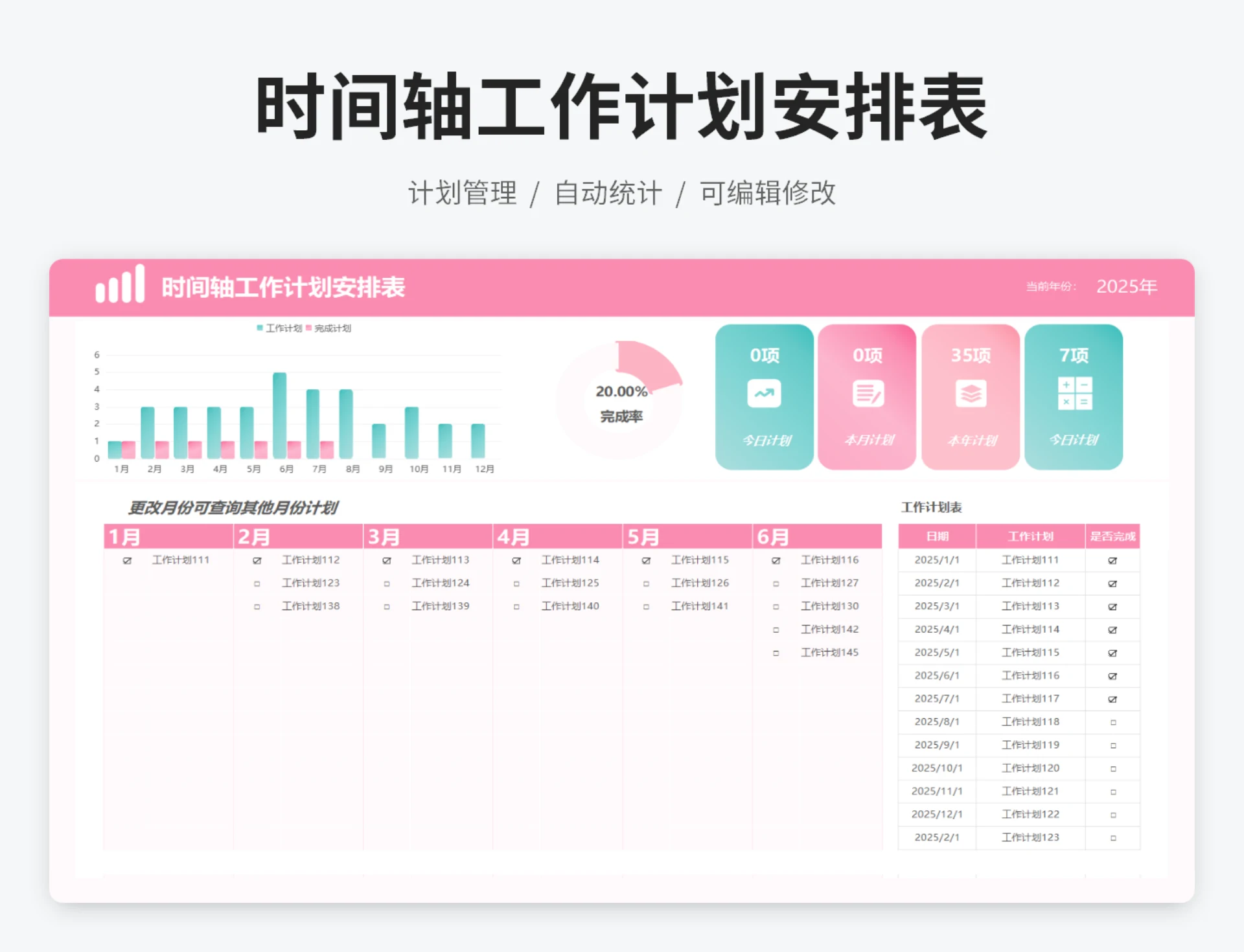Check the 工作计划145 checkbox in the 6月 column
The width and height of the screenshot is (1244, 952).
point(776,653)
